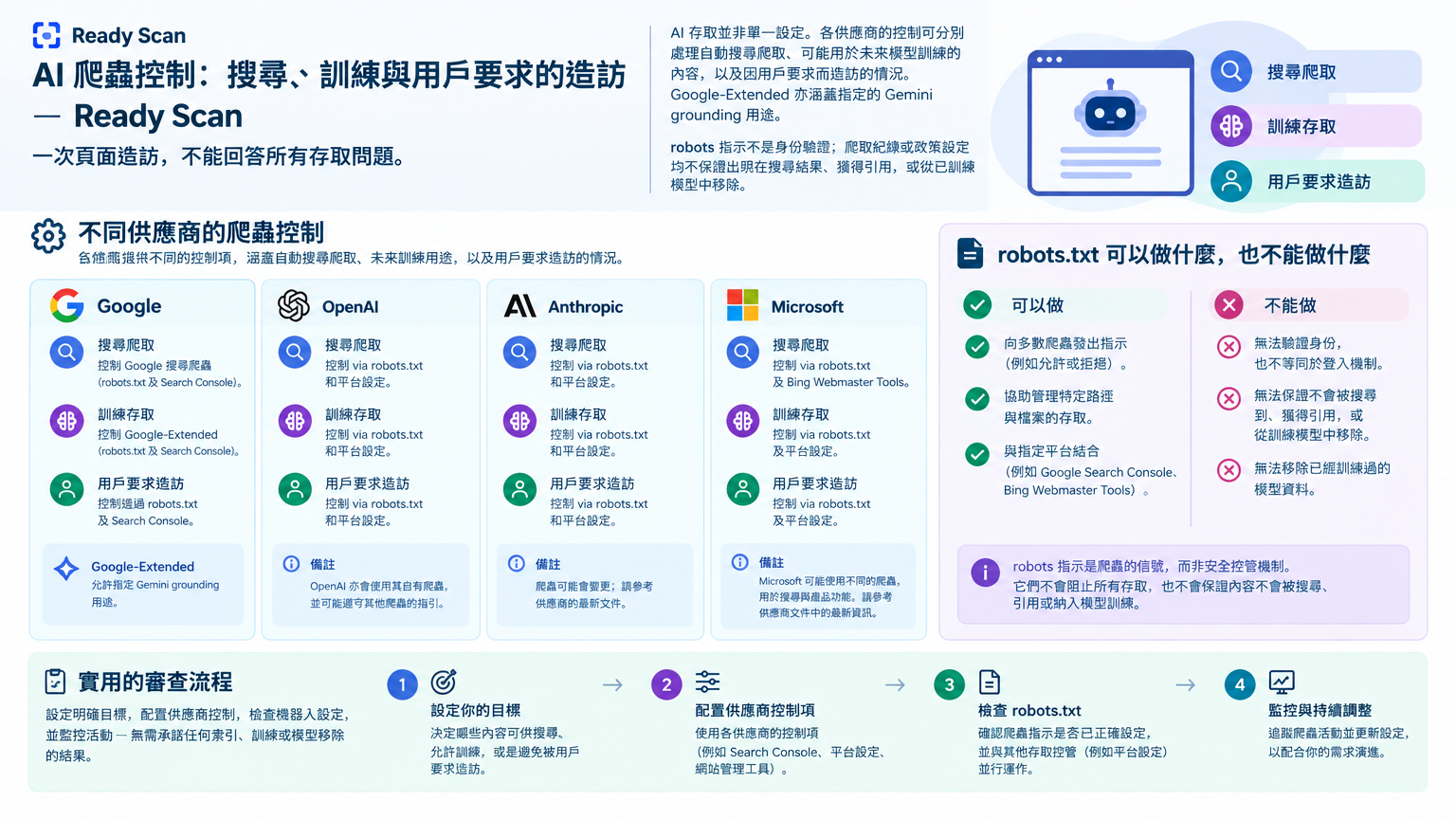Click the document icon above 檢查 robots.txt
The width and height of the screenshot is (1456, 819).
(989, 682)
